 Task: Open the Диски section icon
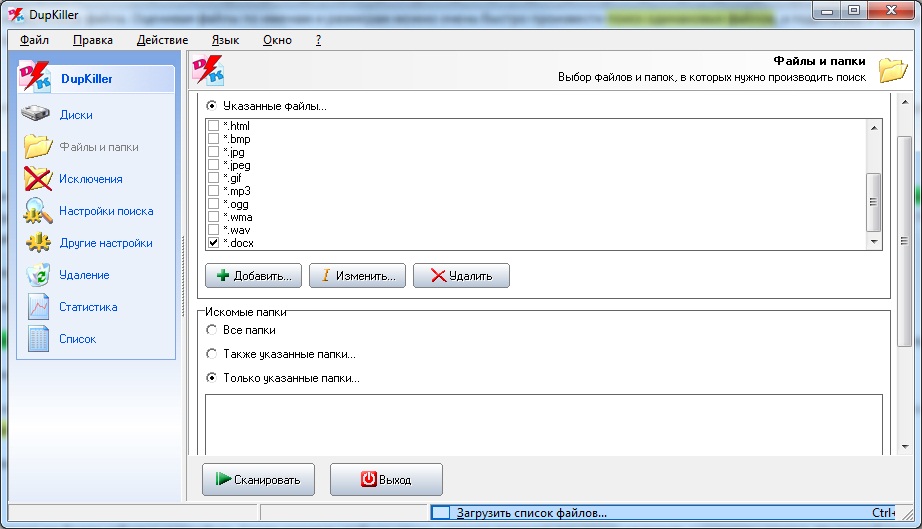[35, 113]
